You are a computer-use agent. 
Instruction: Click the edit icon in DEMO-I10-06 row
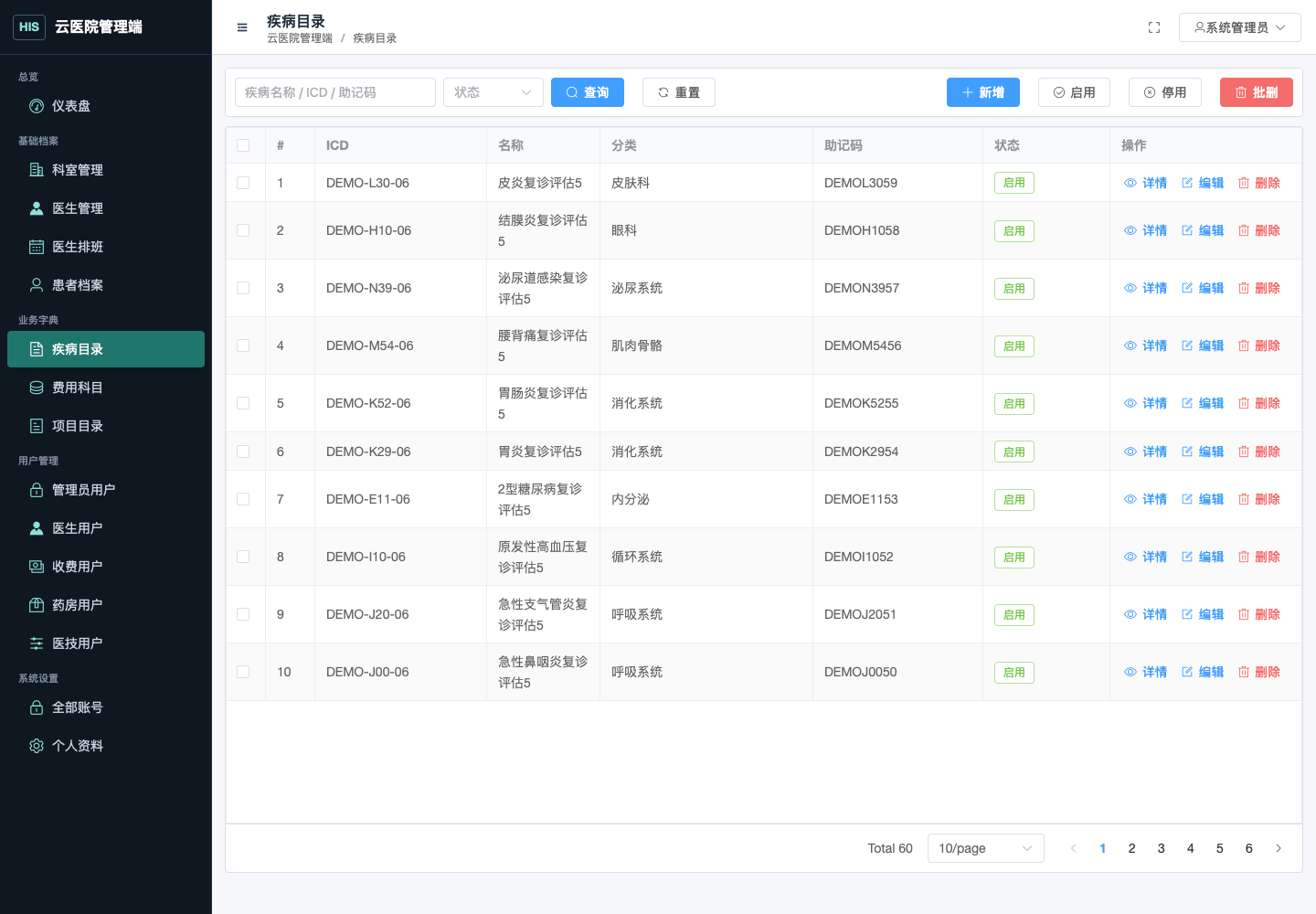[1187, 557]
